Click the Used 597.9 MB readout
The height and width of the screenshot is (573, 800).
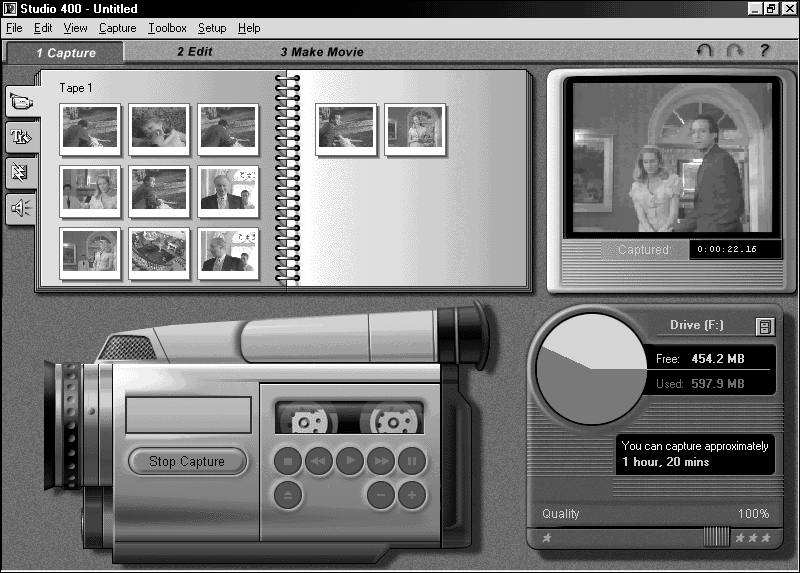[x=701, y=384]
